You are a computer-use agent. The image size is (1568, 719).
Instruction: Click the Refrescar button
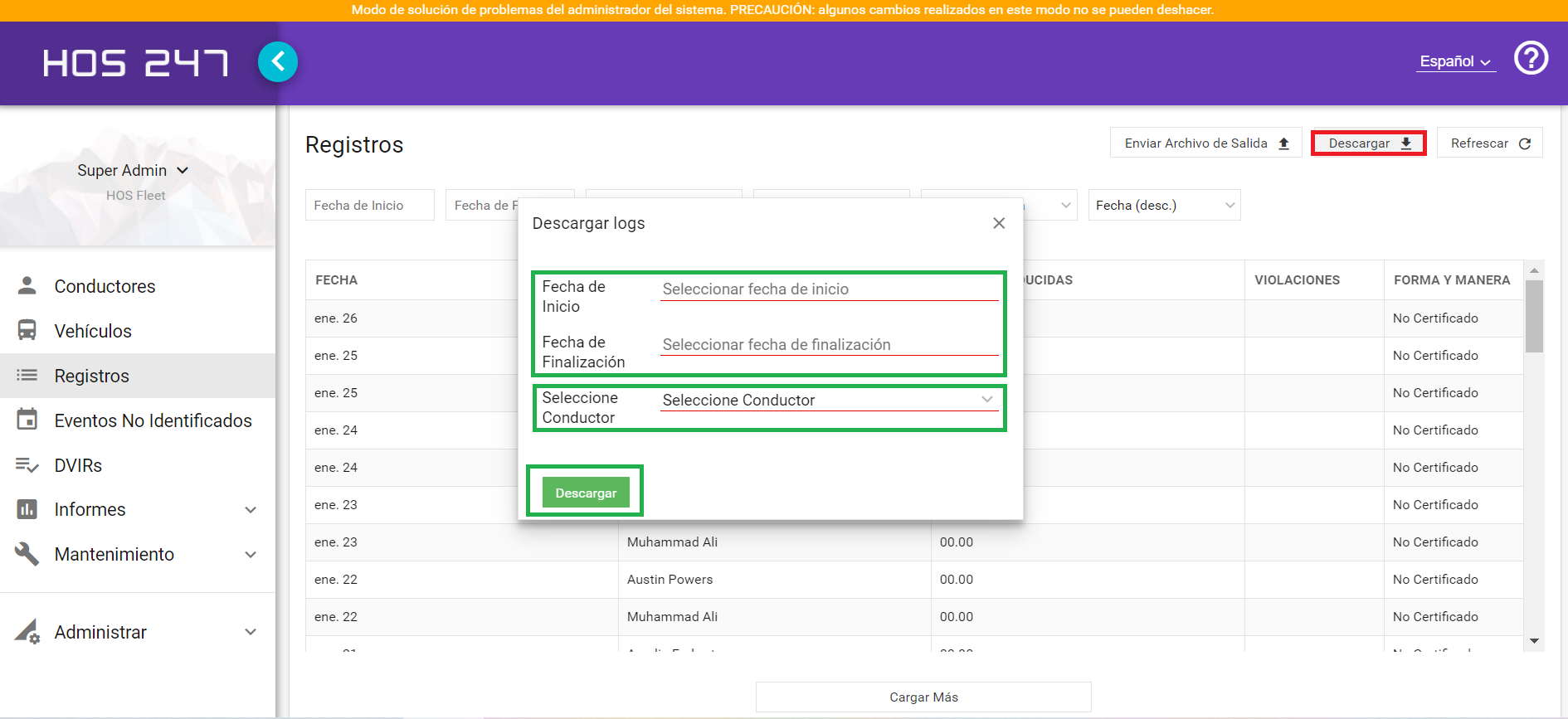[x=1489, y=143]
